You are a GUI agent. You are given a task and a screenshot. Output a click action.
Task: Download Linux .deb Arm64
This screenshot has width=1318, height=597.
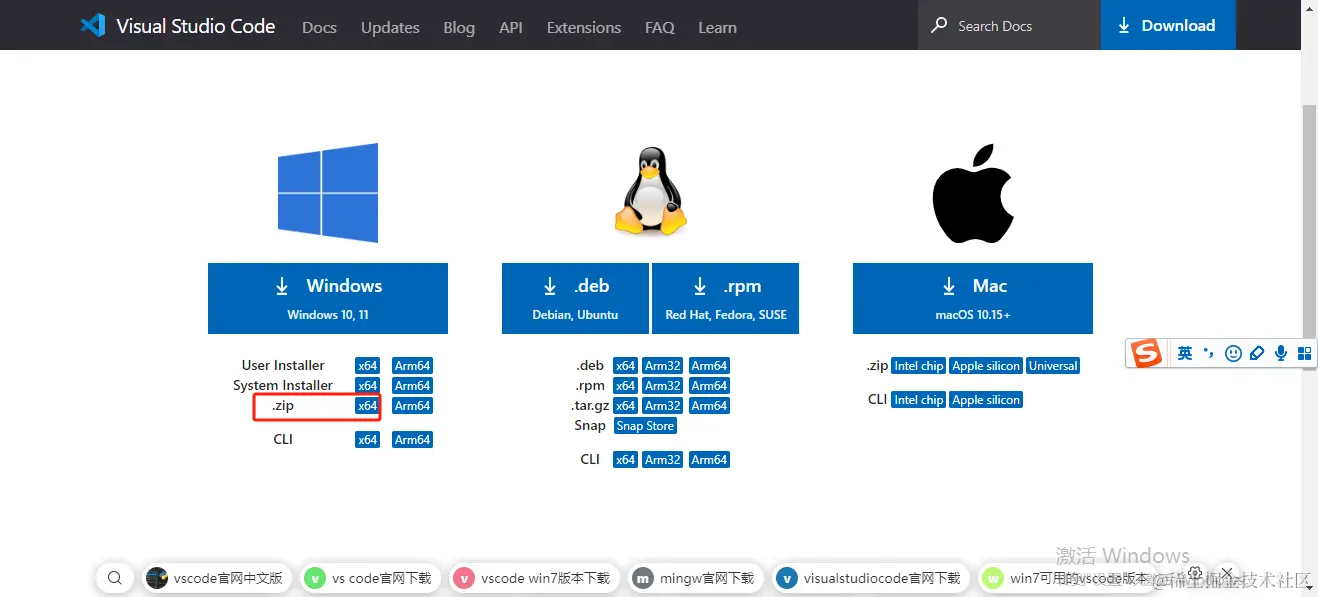[x=709, y=366]
